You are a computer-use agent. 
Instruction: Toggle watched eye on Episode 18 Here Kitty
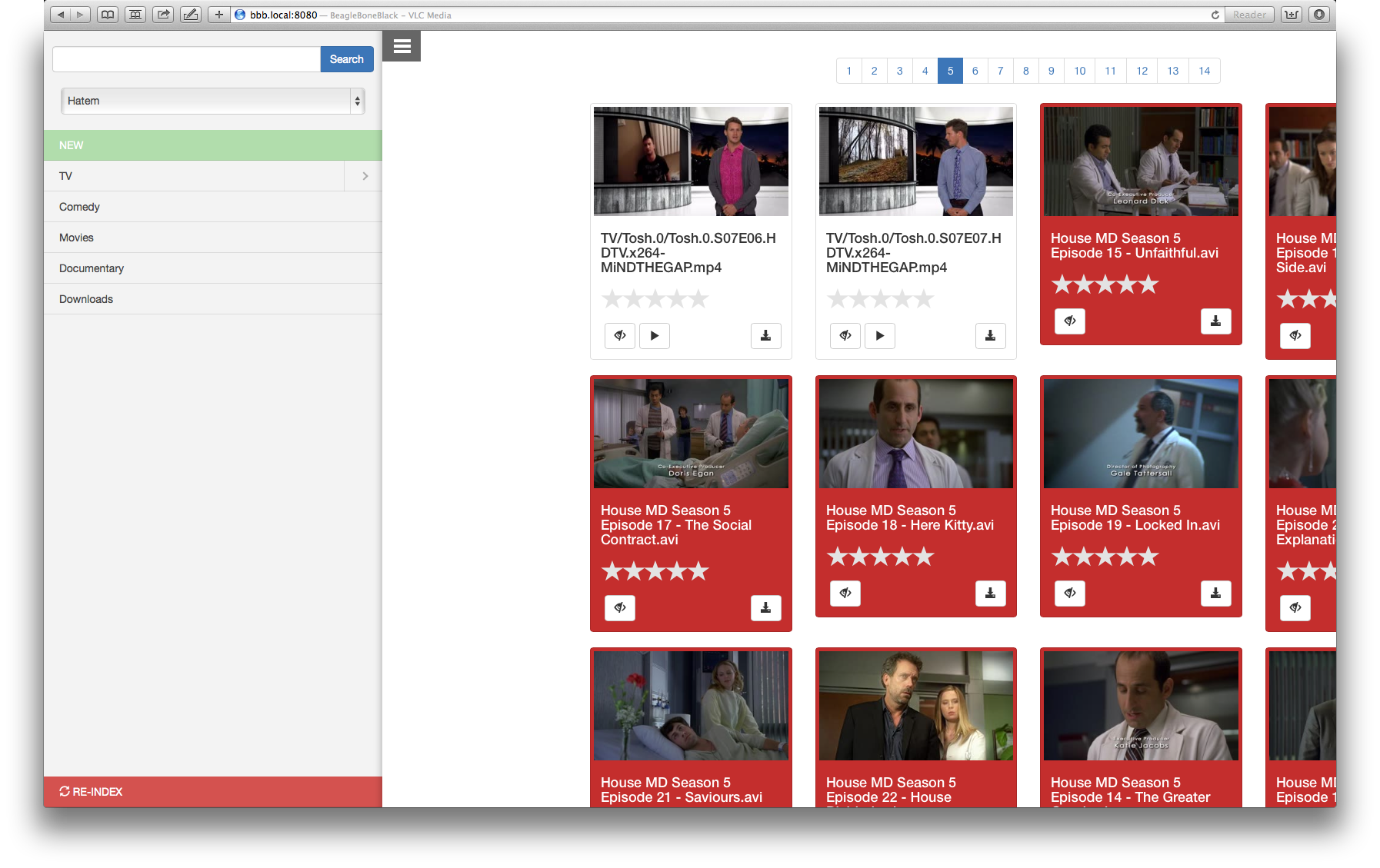coord(845,594)
